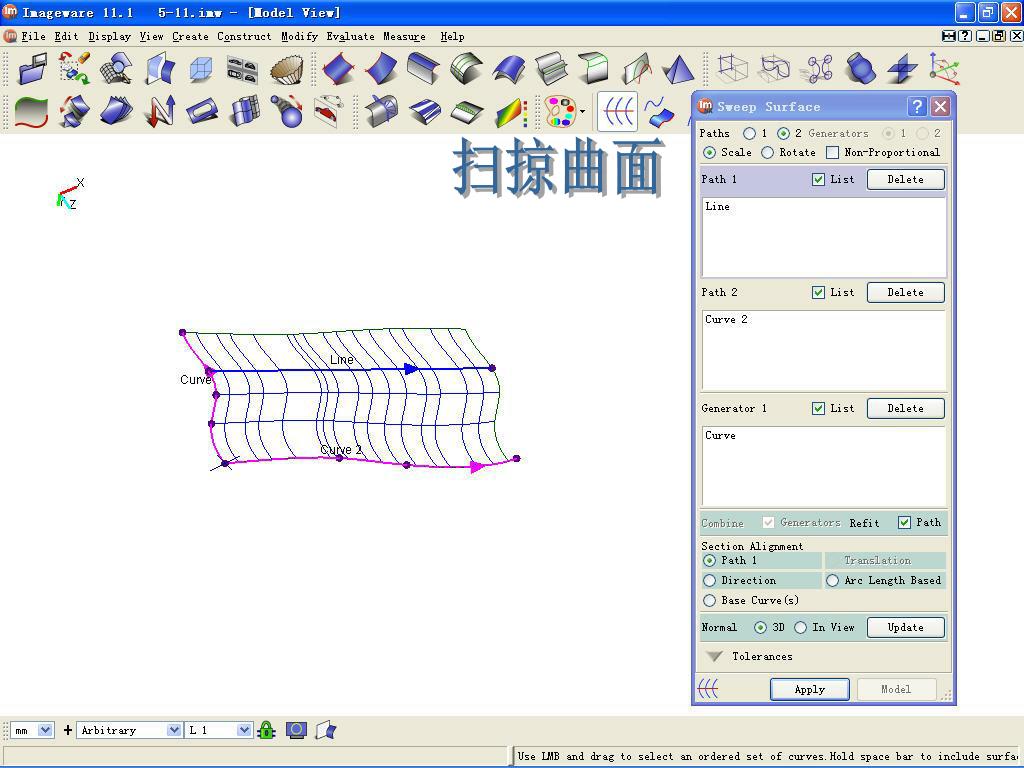The height and width of the screenshot is (768, 1024).
Task: Click the gray gradient surface with red curve icon
Action: point(31,112)
